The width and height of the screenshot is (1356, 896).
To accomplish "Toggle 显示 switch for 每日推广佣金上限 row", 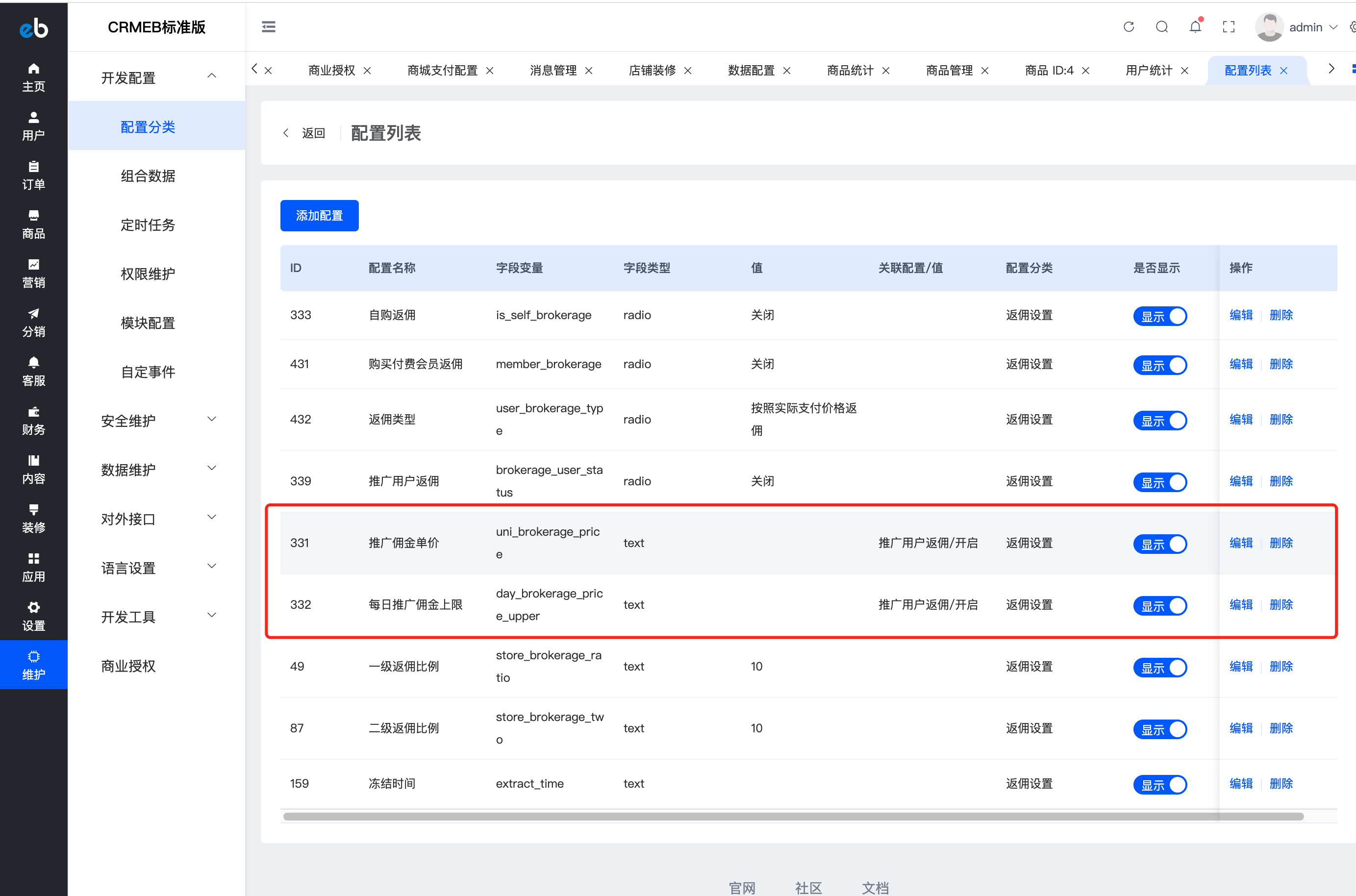I will [x=1160, y=606].
